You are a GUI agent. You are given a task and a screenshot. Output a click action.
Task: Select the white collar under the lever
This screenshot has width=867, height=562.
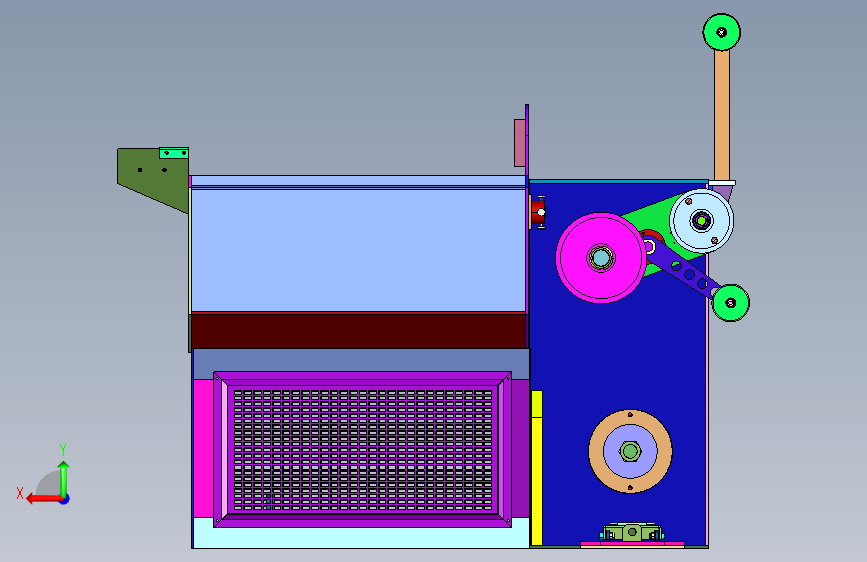[722, 183]
